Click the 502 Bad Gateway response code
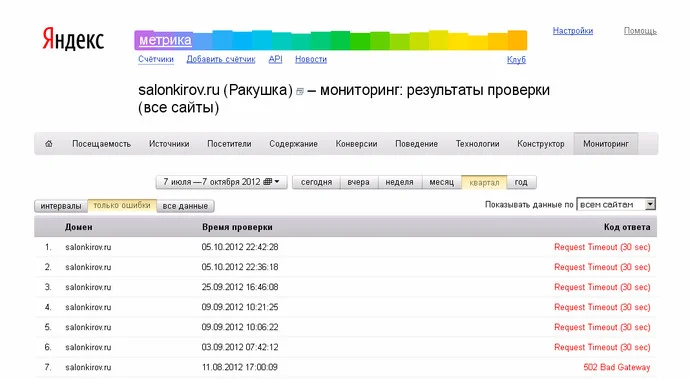The width and height of the screenshot is (690, 379). click(617, 367)
